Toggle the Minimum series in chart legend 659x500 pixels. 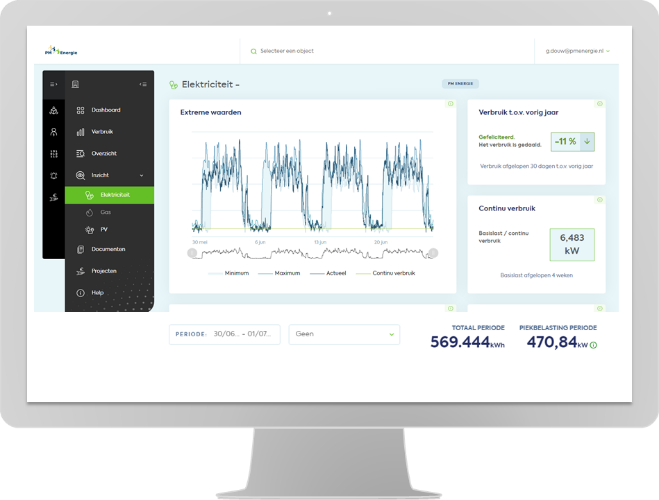[x=230, y=273]
